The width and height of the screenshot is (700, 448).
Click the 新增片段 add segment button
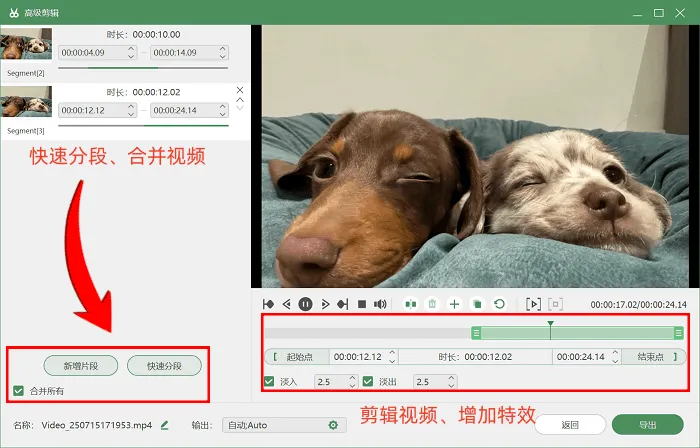[81, 366]
